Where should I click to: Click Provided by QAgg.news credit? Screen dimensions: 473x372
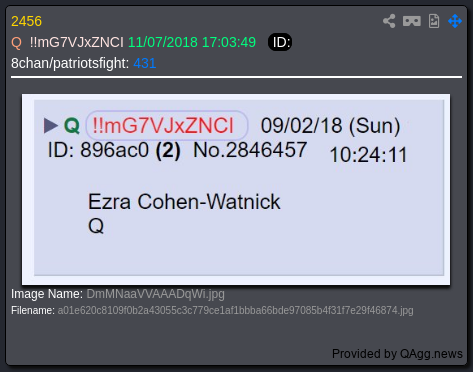click(397, 353)
